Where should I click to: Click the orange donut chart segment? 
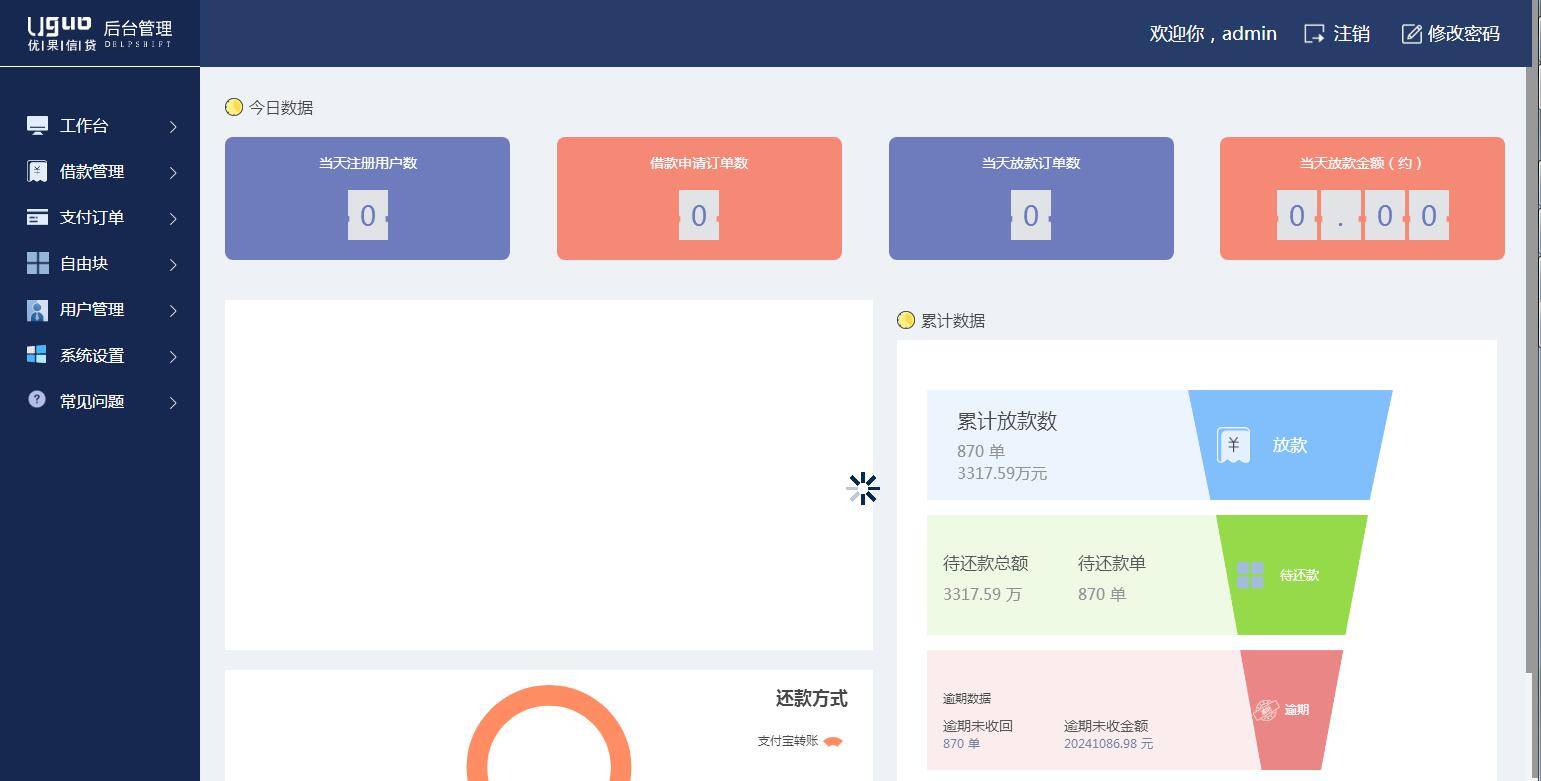click(548, 692)
